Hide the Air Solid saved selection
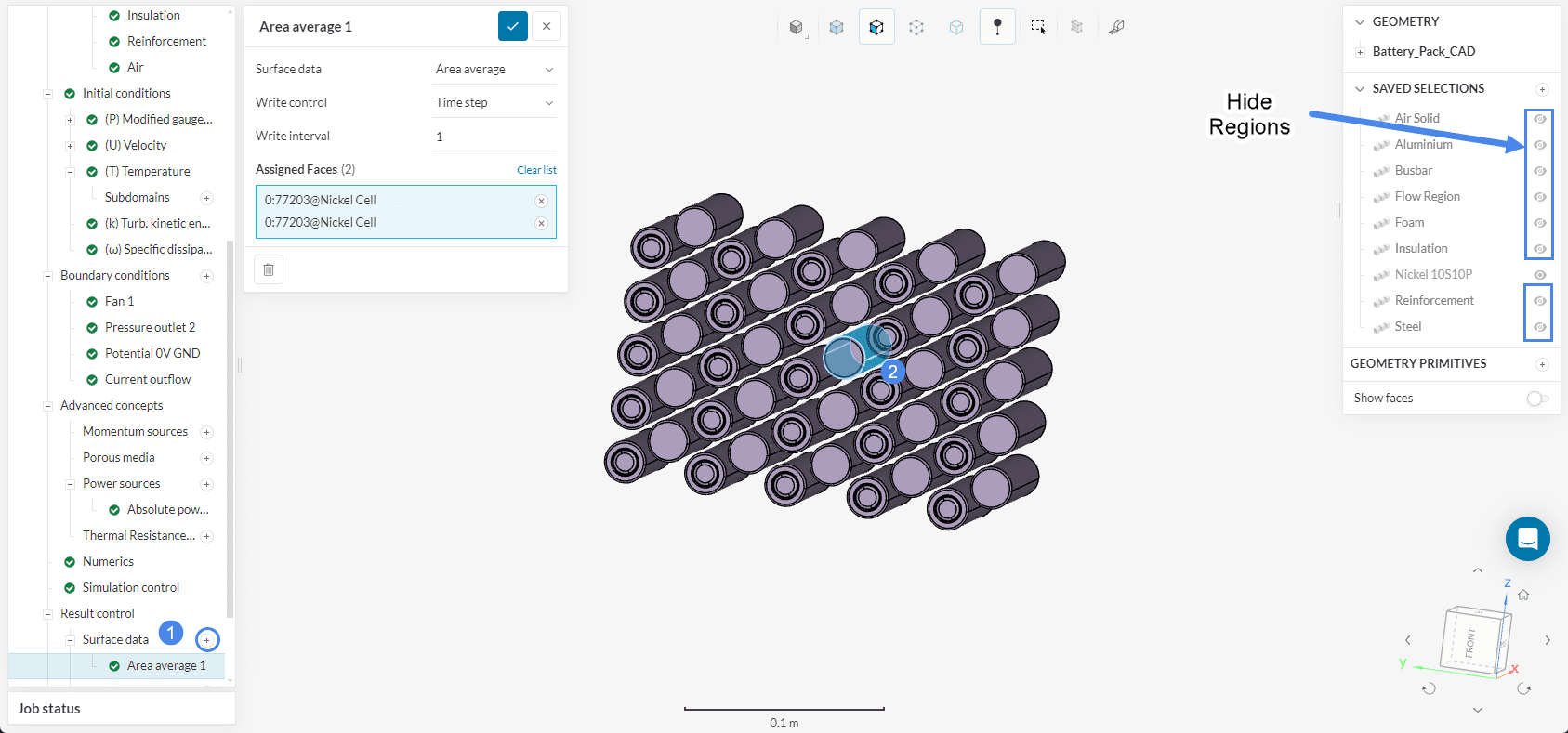The image size is (1568, 733). click(1540, 119)
